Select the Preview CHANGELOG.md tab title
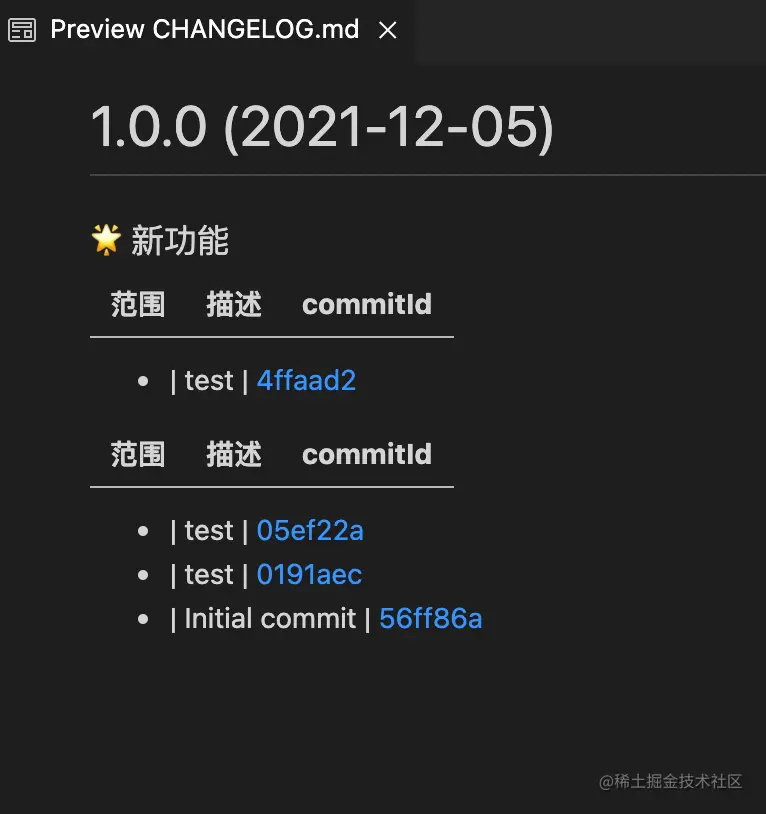This screenshot has height=814, width=766. point(204,30)
